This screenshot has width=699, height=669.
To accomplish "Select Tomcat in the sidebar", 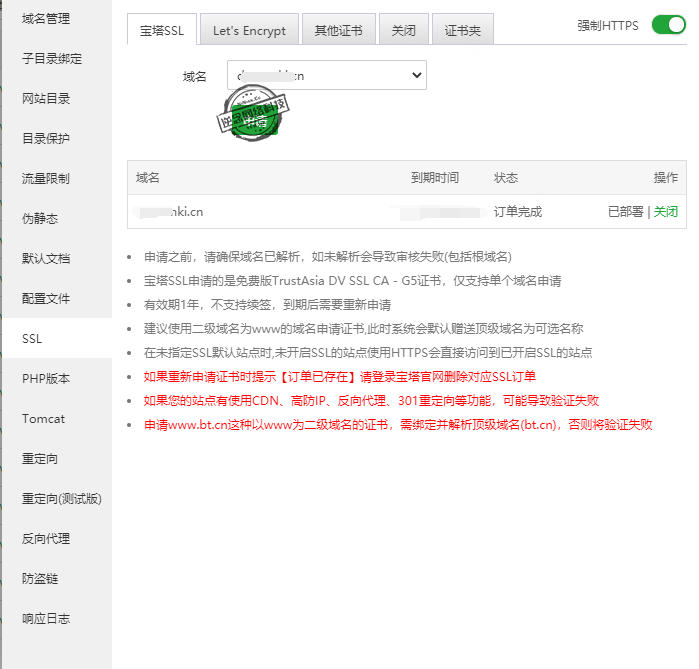I will pos(44,419).
